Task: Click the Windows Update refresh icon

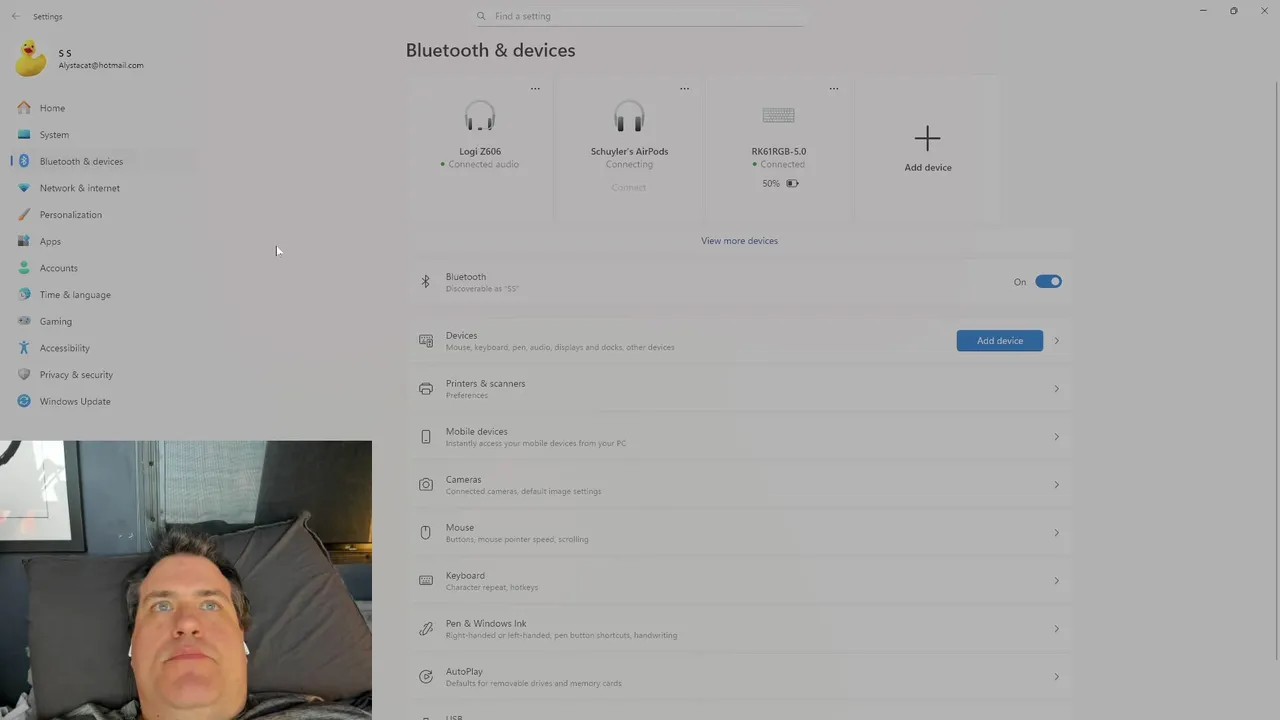Action: (x=24, y=401)
